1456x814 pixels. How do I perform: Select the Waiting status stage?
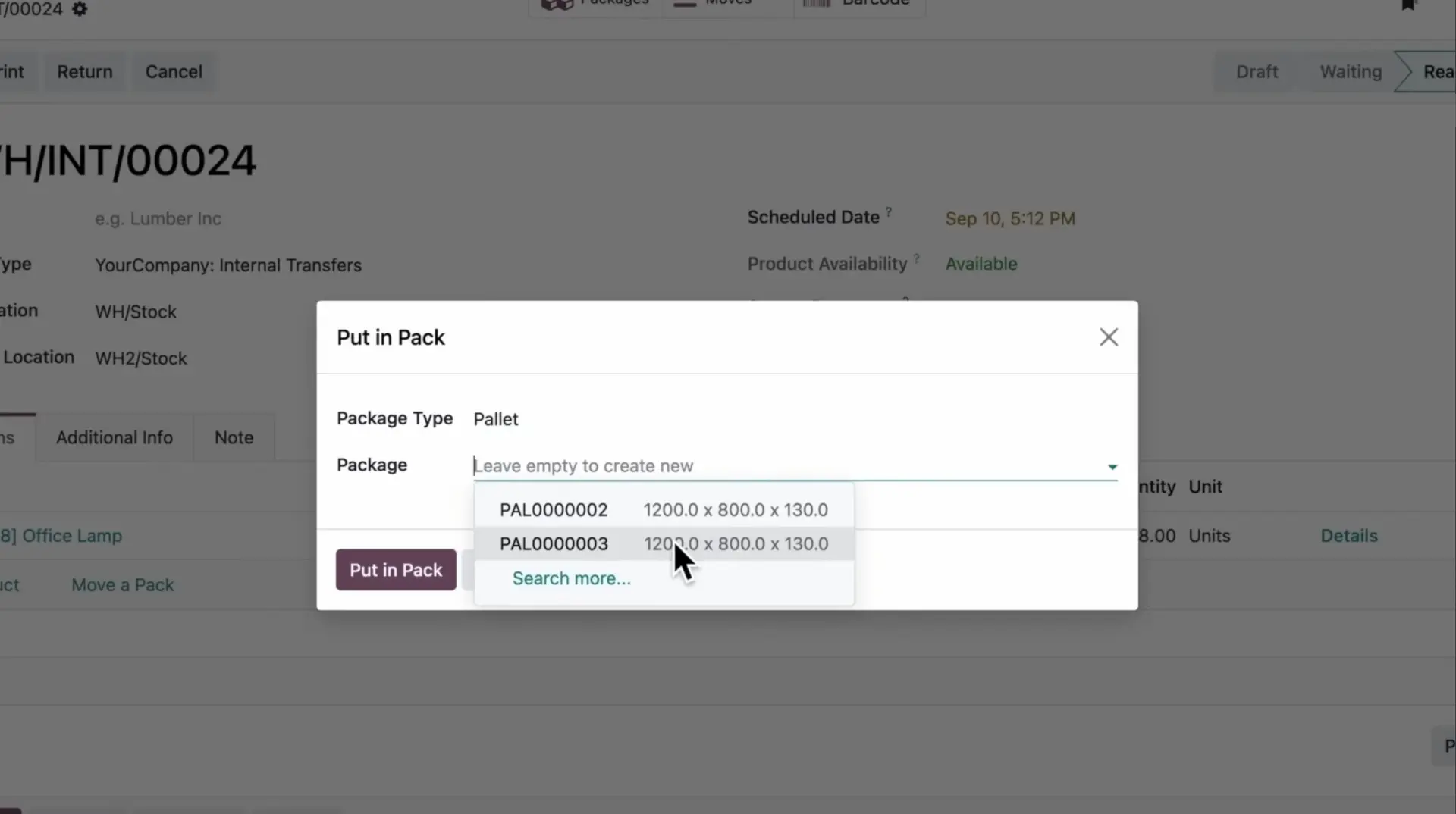coord(1350,72)
